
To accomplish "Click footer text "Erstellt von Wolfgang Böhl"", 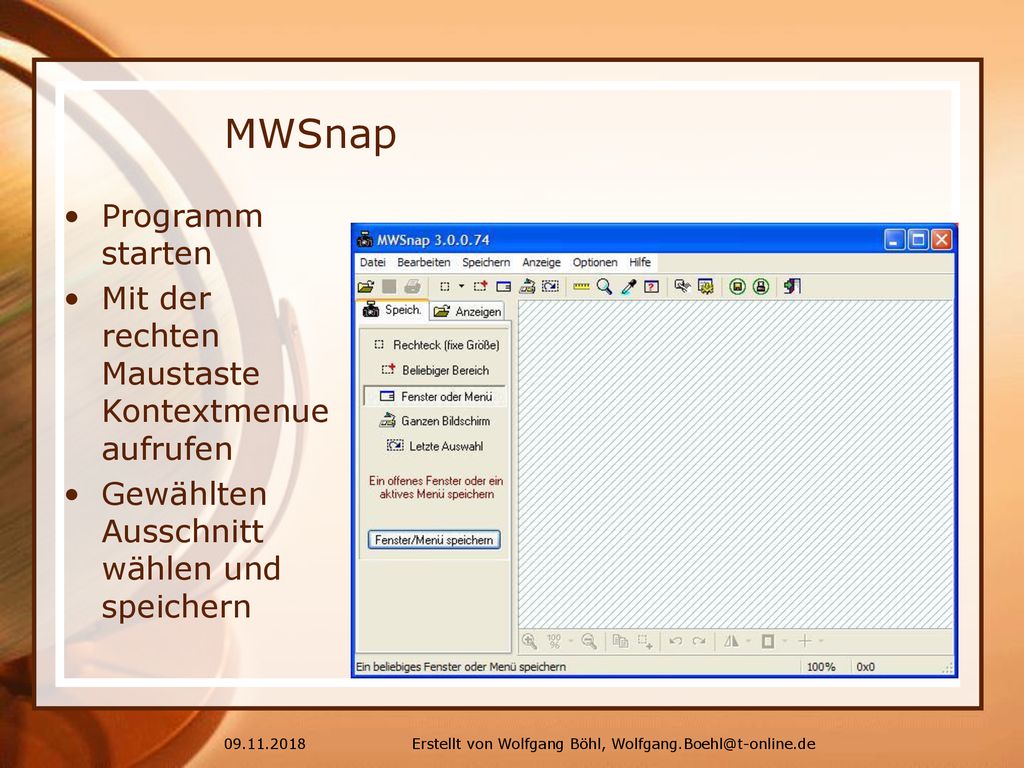I will click(507, 744).
